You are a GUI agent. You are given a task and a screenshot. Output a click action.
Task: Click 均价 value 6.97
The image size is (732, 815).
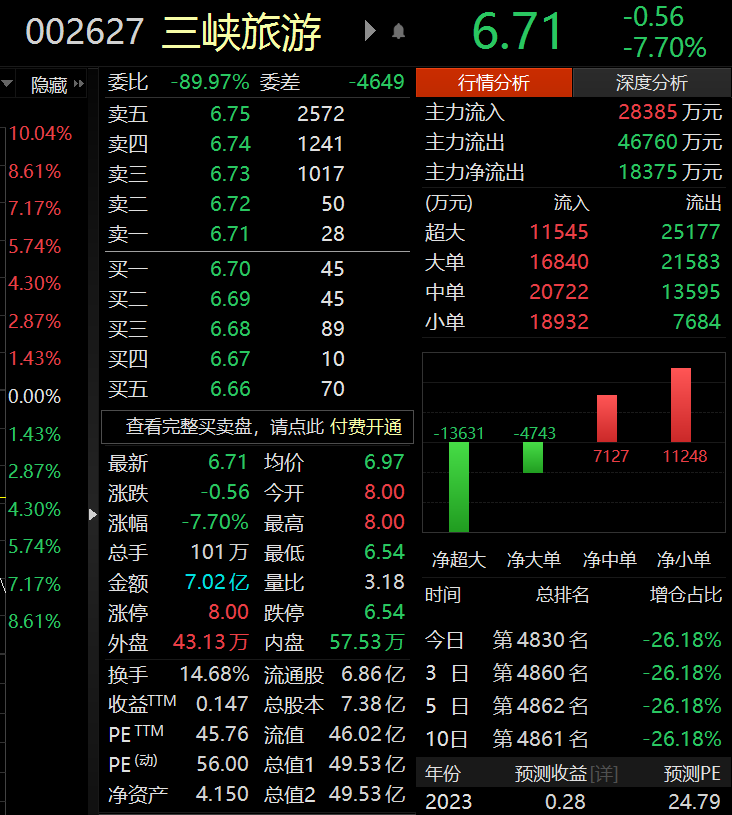384,462
